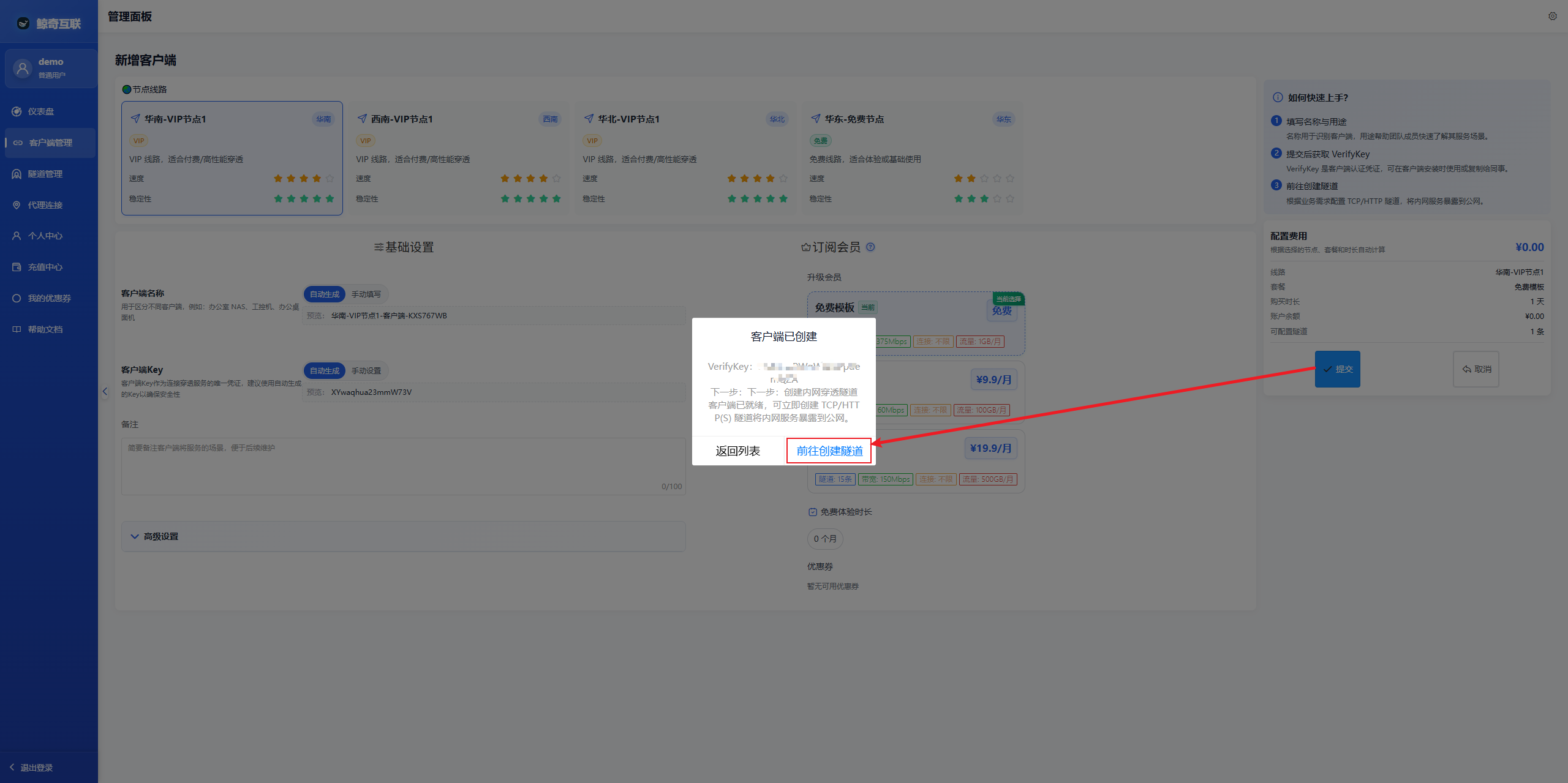Viewport: 1568px width, 783px height.
Task: Open 我的优惠券 menu item
Action: click(49, 298)
